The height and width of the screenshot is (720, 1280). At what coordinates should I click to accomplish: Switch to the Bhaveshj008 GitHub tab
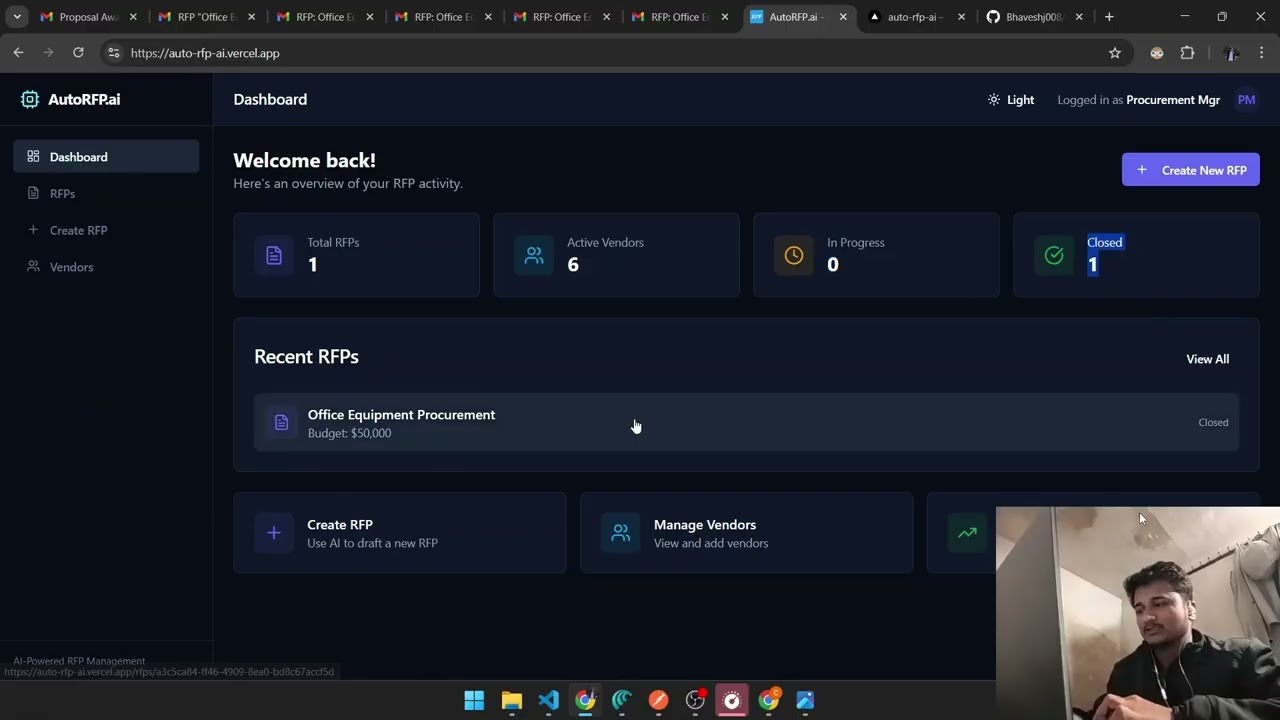pos(1034,17)
